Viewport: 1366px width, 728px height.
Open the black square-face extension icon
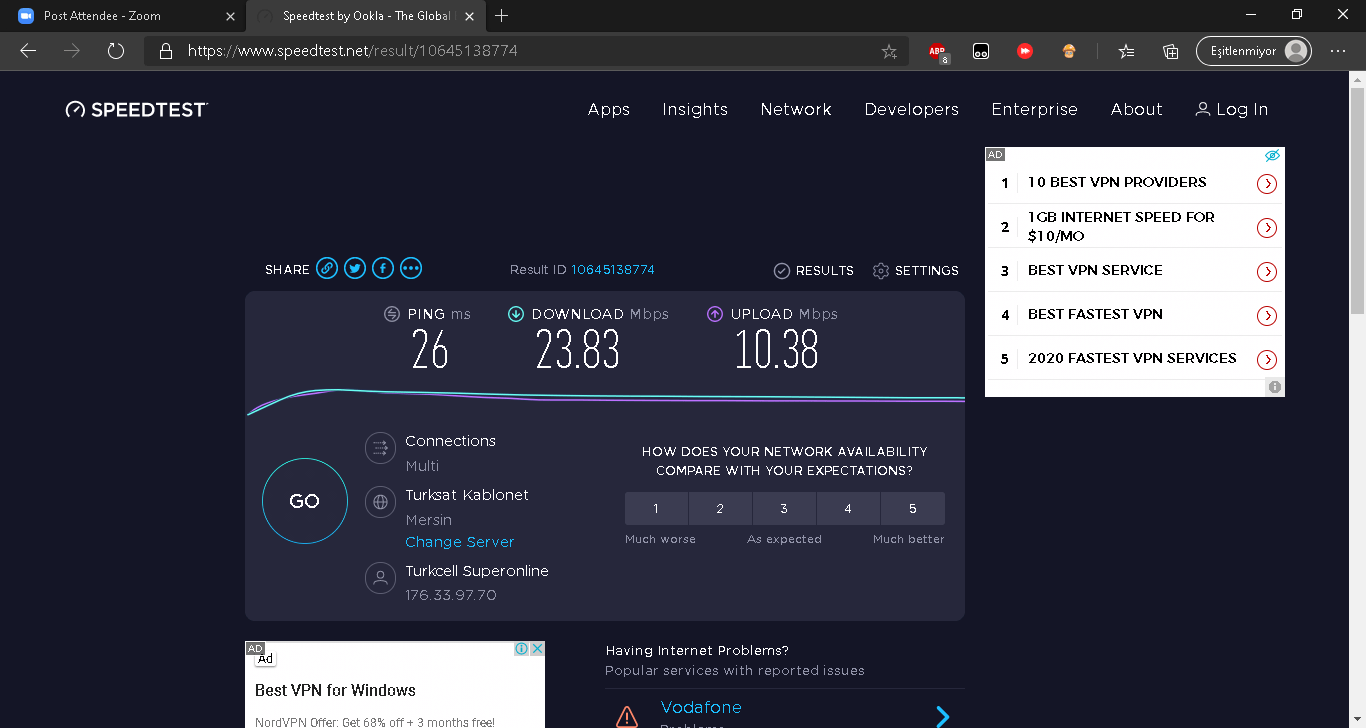click(x=981, y=51)
